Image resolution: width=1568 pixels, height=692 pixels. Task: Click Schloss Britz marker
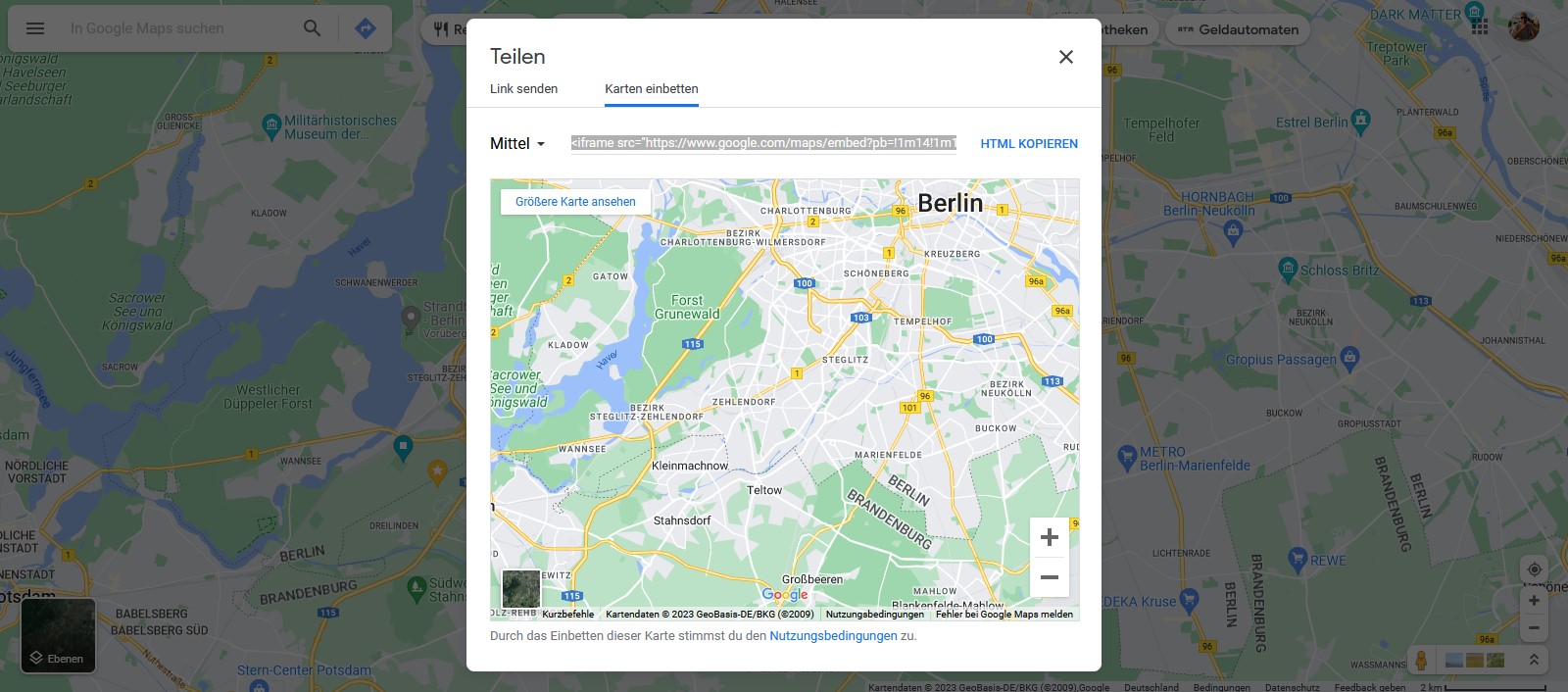tap(1288, 270)
